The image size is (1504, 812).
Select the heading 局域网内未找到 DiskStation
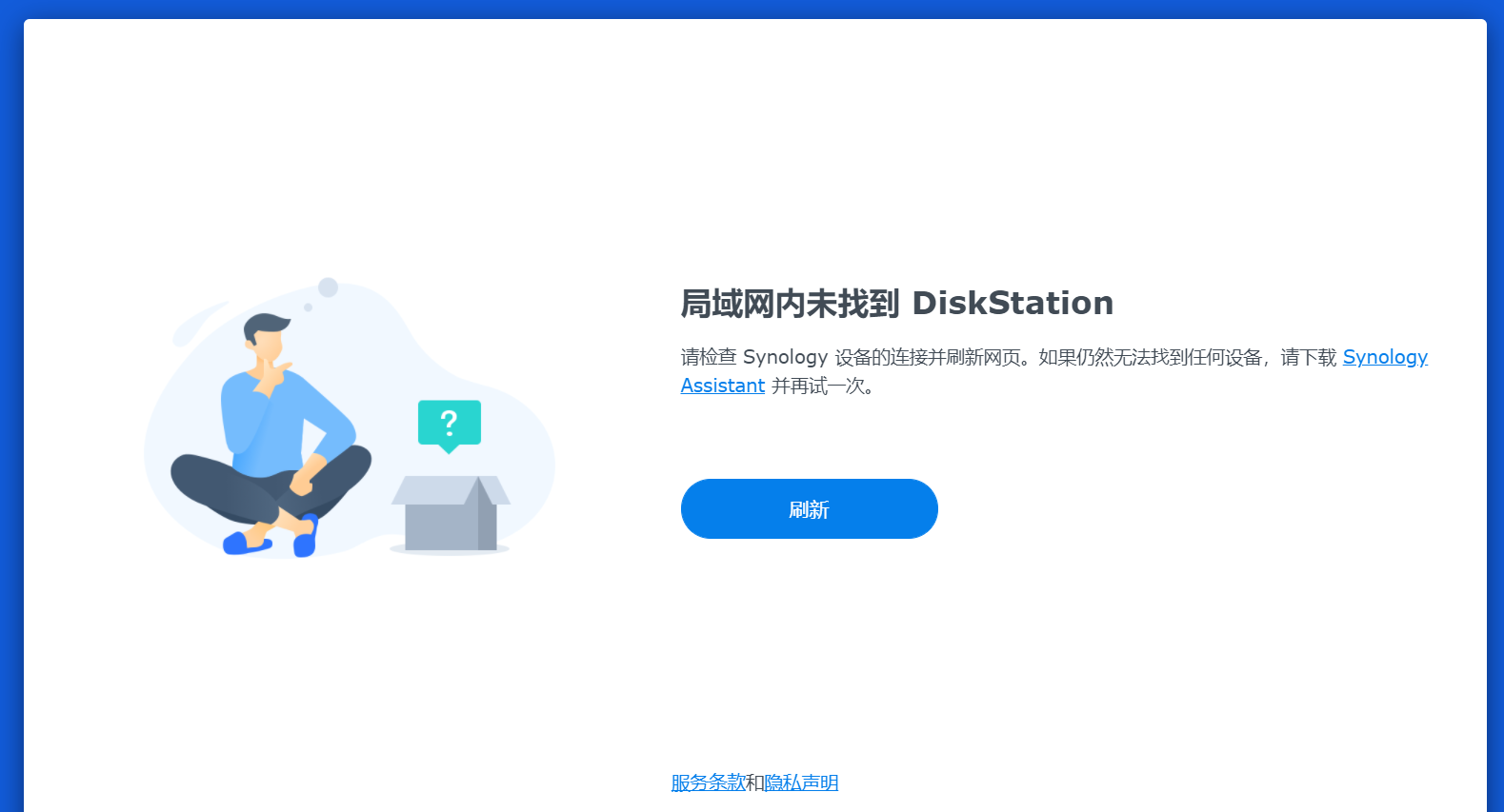[896, 303]
